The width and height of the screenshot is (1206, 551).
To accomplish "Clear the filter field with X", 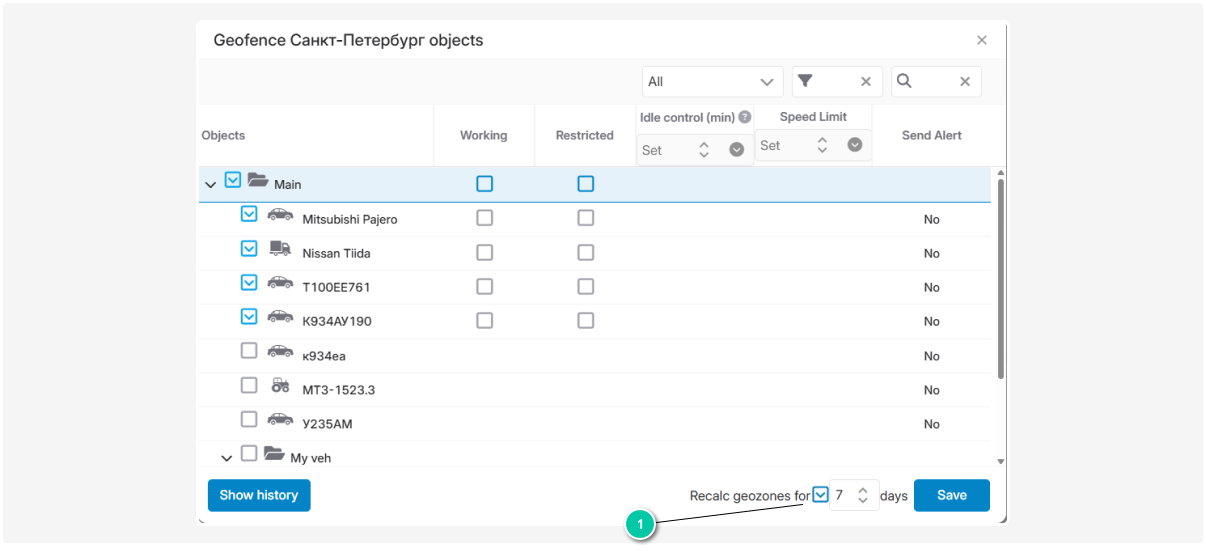I will [866, 82].
